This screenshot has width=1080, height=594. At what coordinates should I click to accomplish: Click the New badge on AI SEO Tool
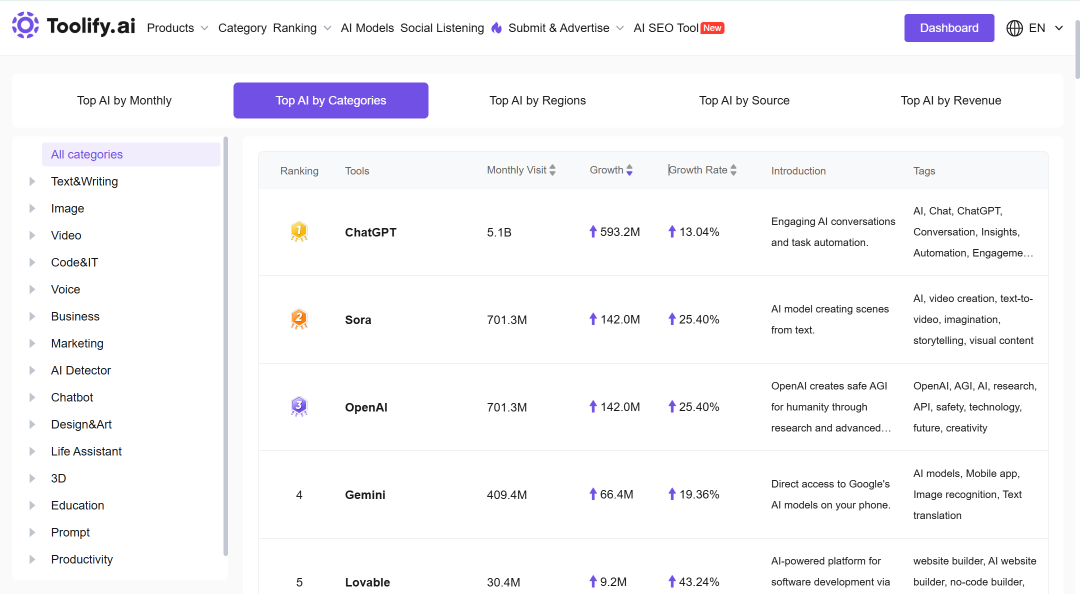(712, 28)
